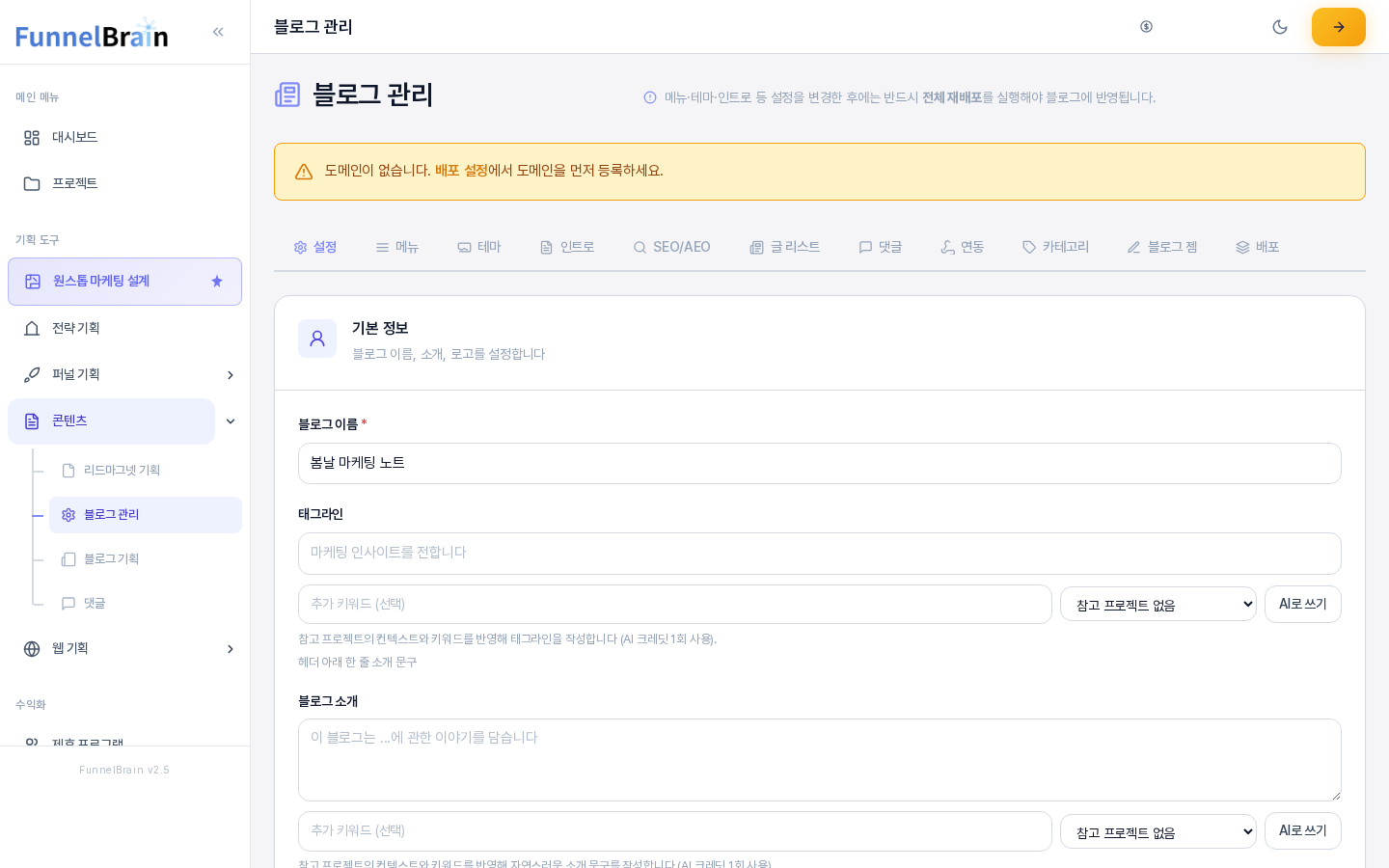The width and height of the screenshot is (1389, 868).
Task: Focus the 블로그 소개 추가 키워드 field
Action: (x=675, y=831)
